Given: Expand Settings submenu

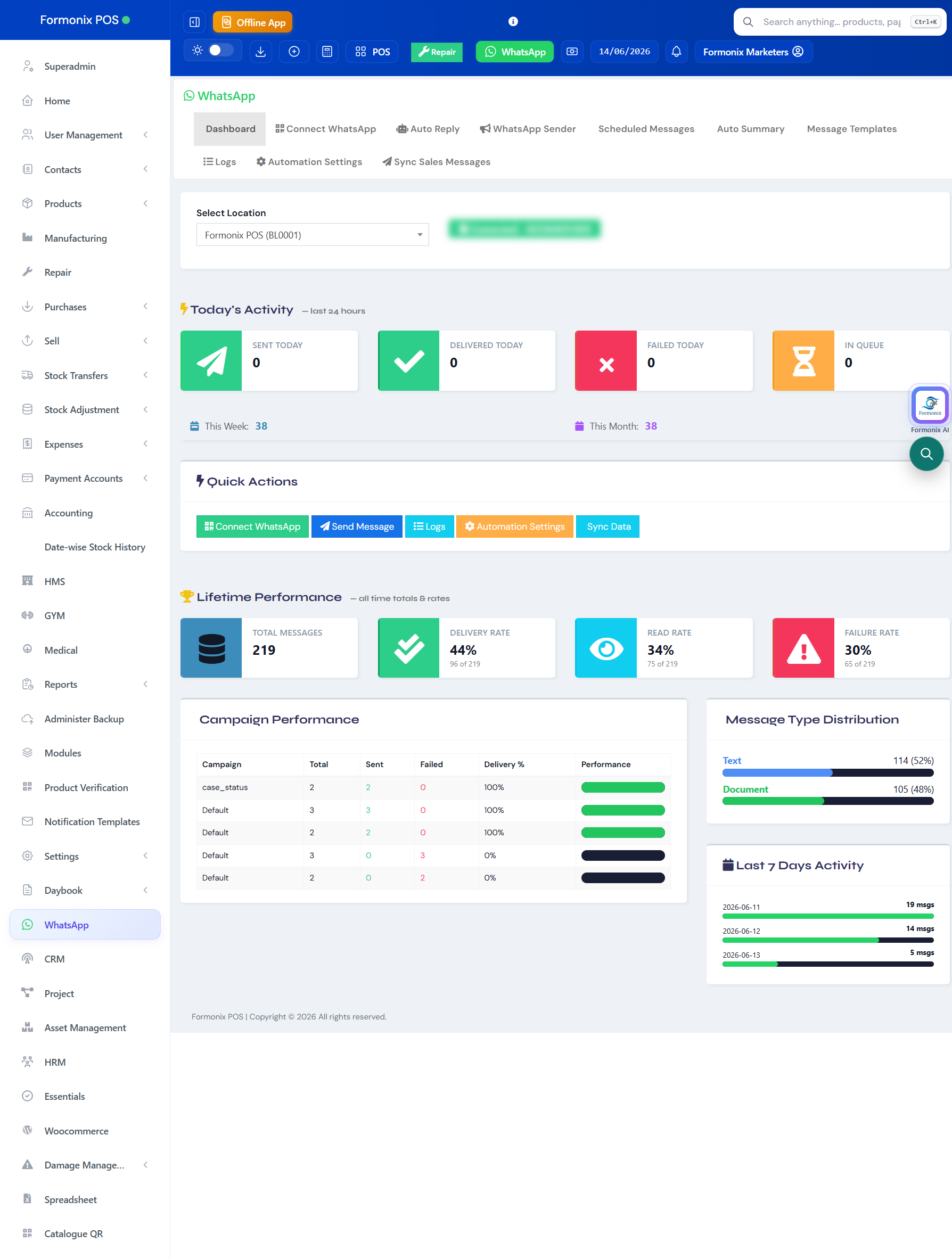Looking at the screenshot, I should tap(85, 856).
